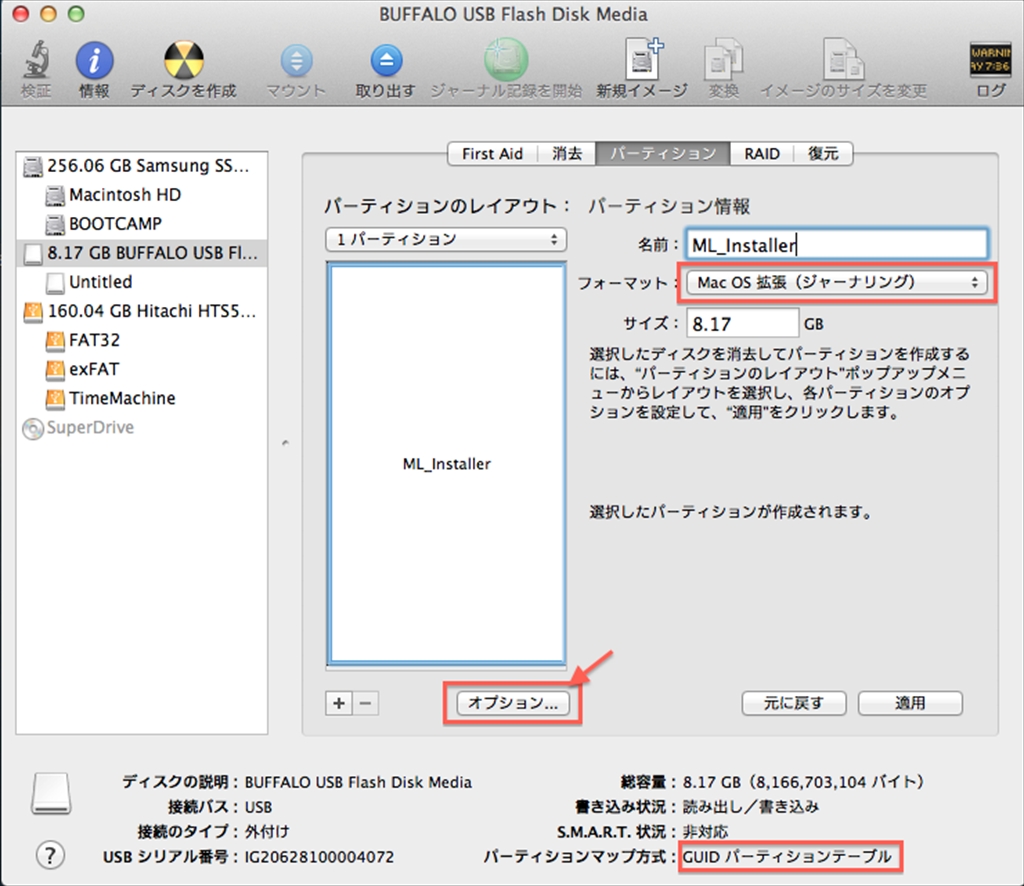Image resolution: width=1024 pixels, height=886 pixels.
Task: Close the Disk Utility window
Action: pos(21,14)
